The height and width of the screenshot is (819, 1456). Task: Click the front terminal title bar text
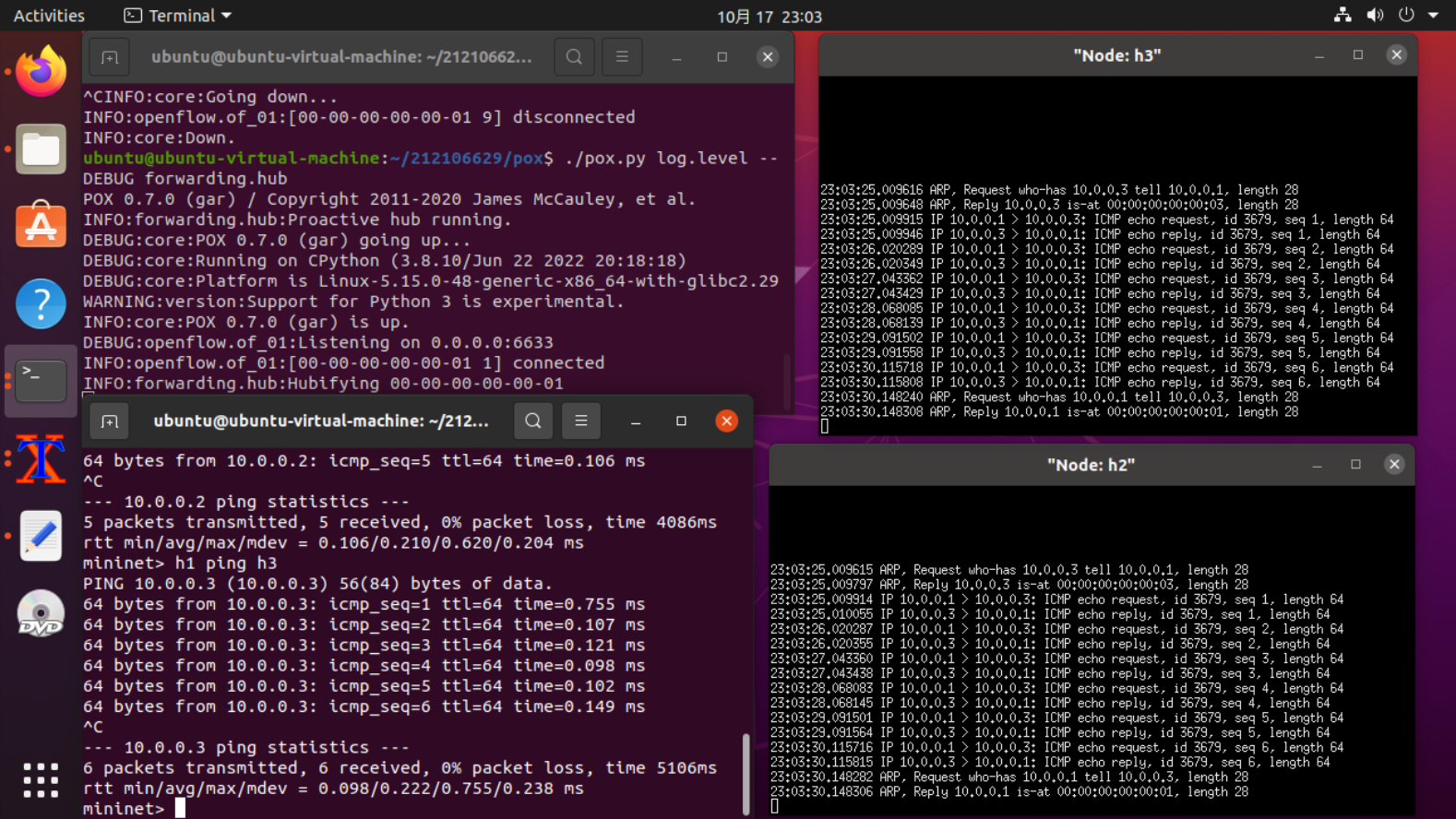[x=321, y=421]
